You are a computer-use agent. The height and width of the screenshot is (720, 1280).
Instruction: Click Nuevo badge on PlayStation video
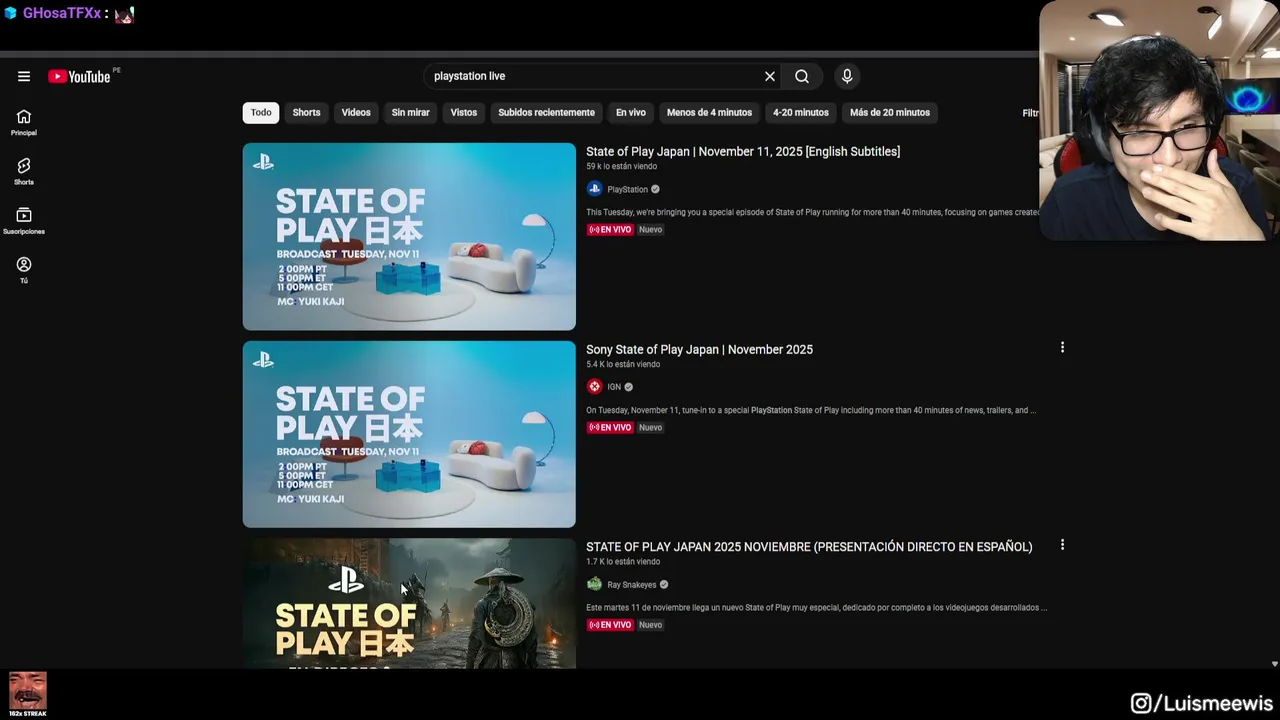click(x=651, y=230)
